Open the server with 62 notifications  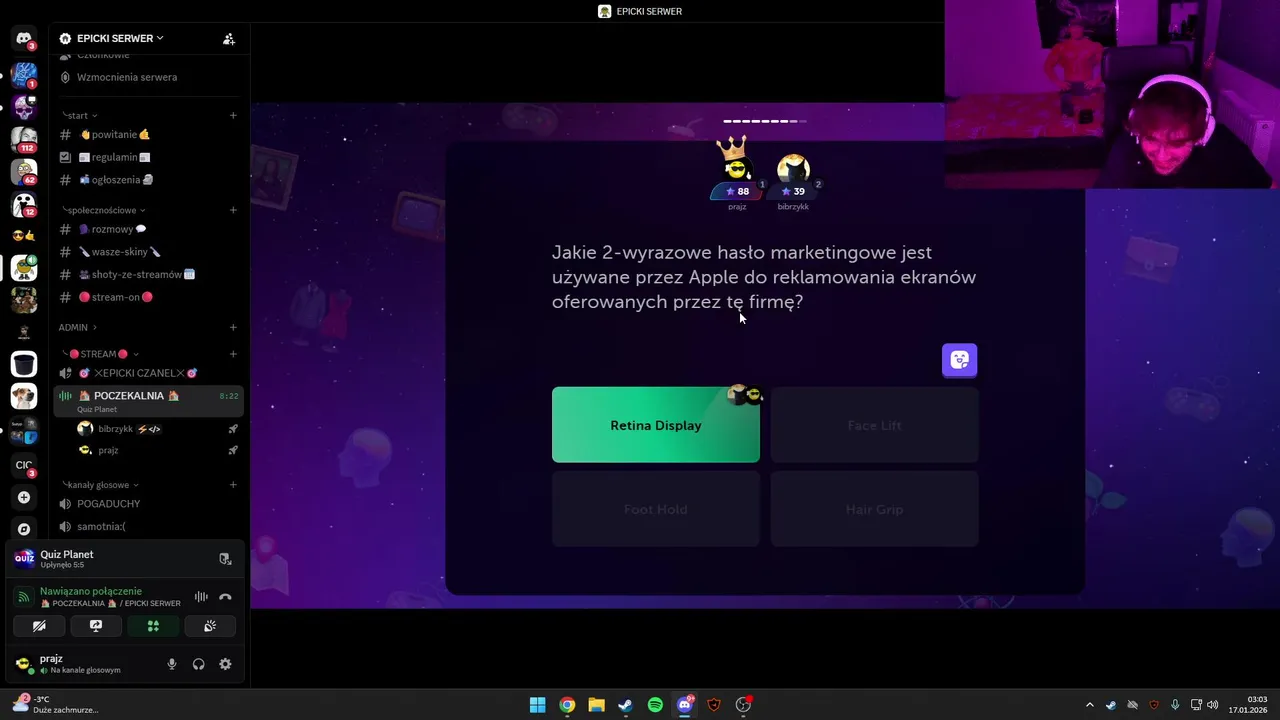(x=24, y=172)
